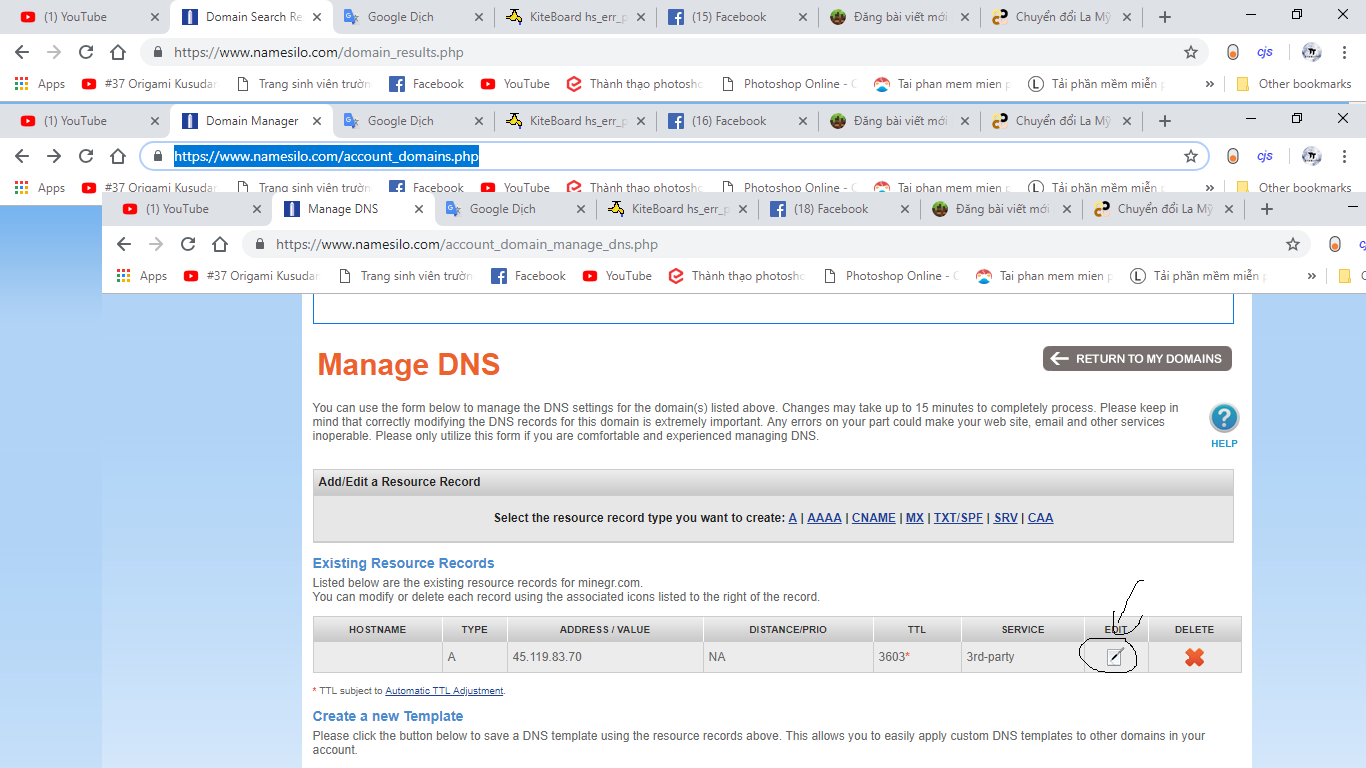
Task: Reload the domain_results.php page
Action: point(86,52)
